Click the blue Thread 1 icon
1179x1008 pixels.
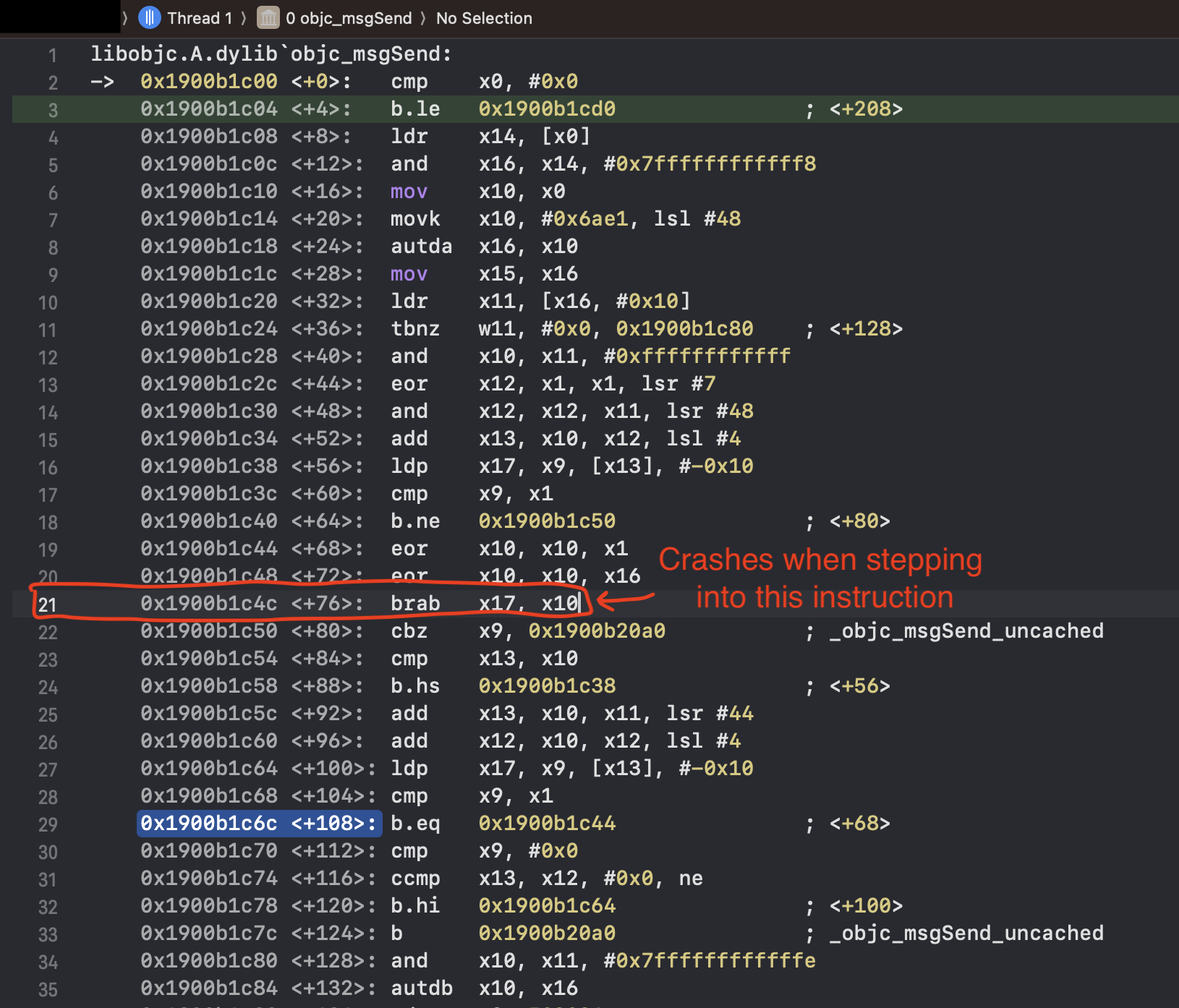149,18
